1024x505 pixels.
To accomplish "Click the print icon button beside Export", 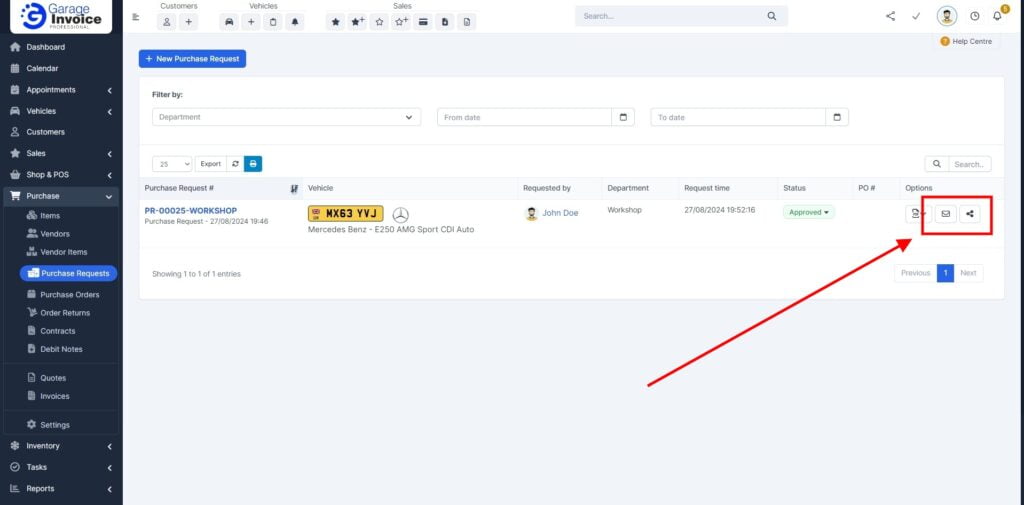I will click(253, 164).
